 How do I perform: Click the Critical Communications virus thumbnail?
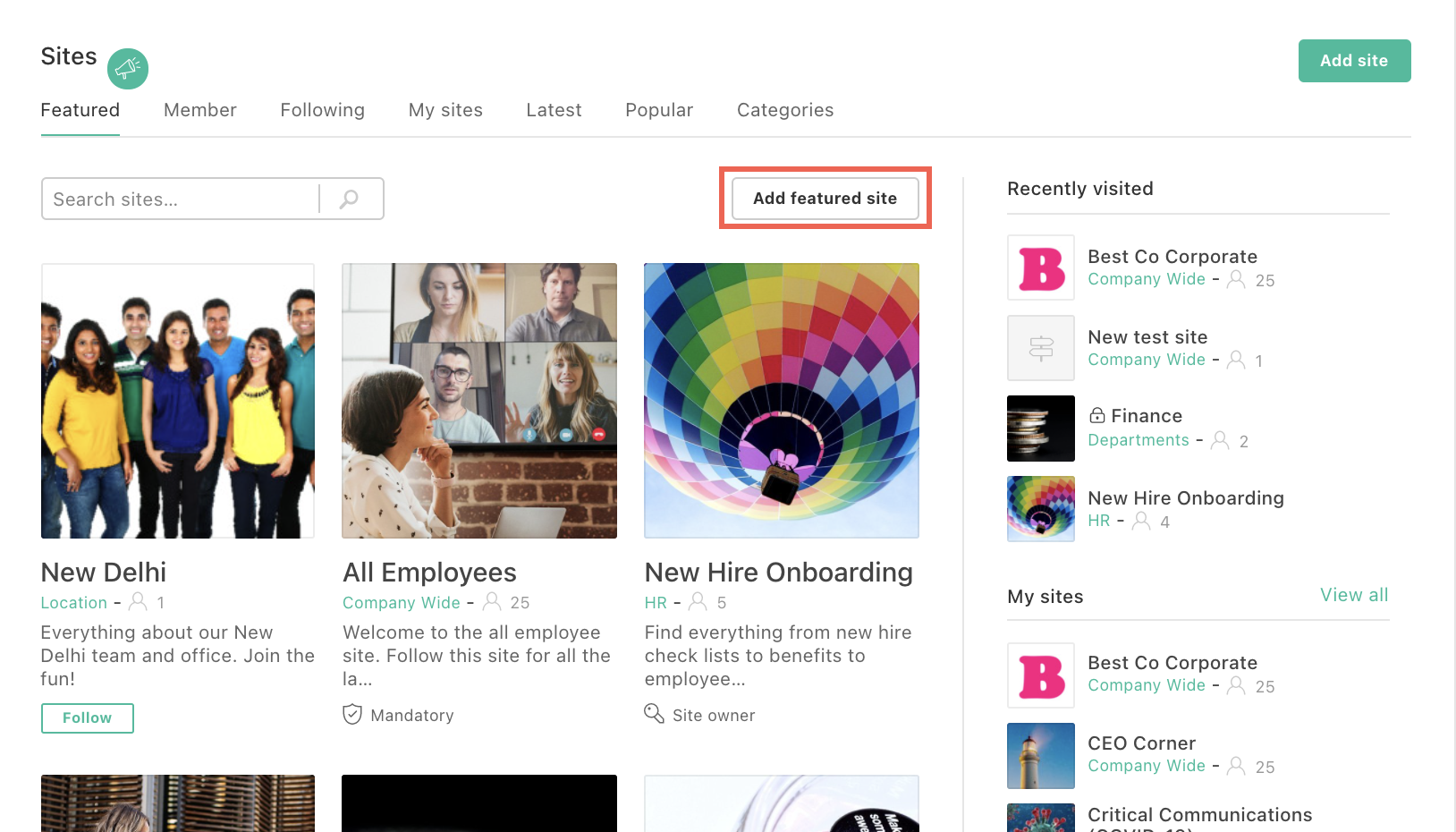[1041, 818]
